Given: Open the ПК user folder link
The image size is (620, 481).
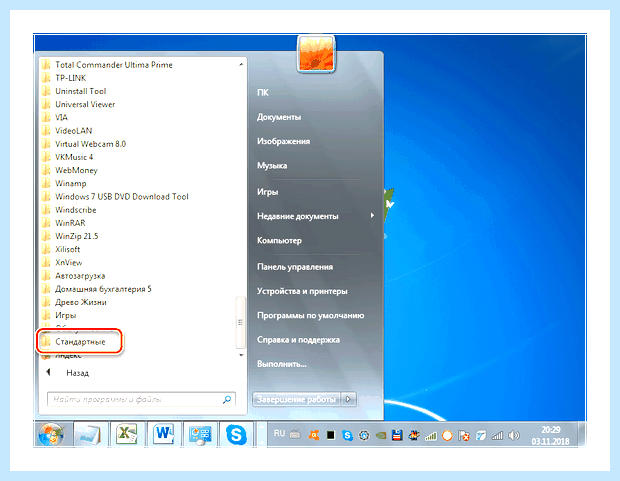Looking at the screenshot, I should [x=263, y=93].
